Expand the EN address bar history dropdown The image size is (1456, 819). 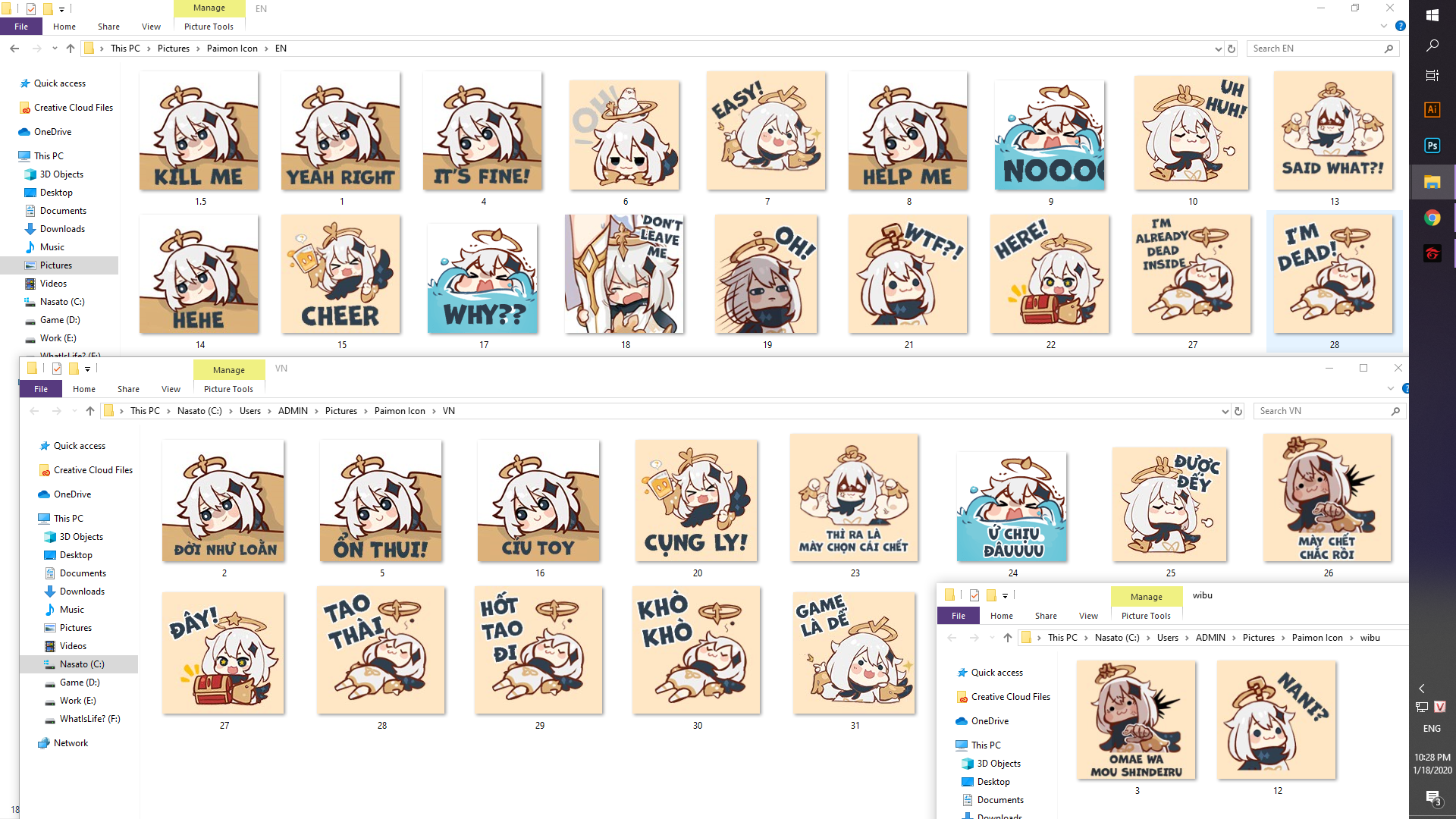click(x=1218, y=49)
